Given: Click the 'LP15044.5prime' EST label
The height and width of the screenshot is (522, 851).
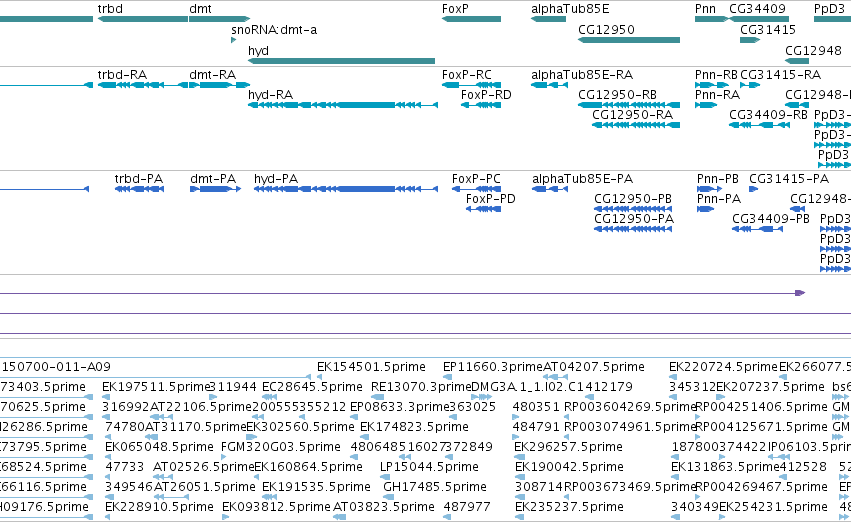Looking at the screenshot, I should (x=429, y=467).
